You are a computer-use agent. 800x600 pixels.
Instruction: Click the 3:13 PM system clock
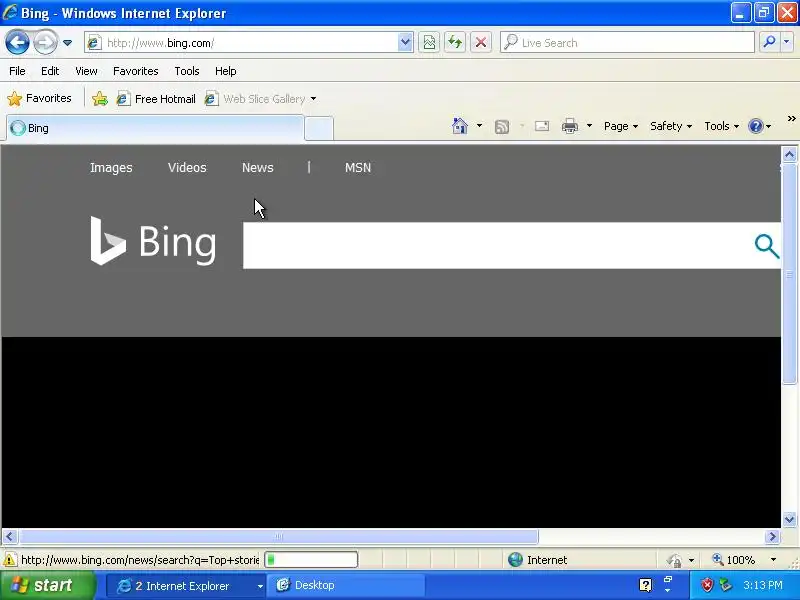point(762,585)
